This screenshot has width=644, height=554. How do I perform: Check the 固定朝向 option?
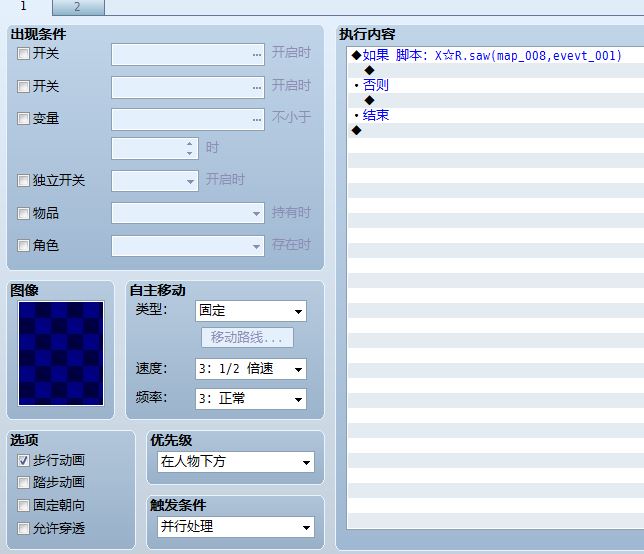coord(23,505)
